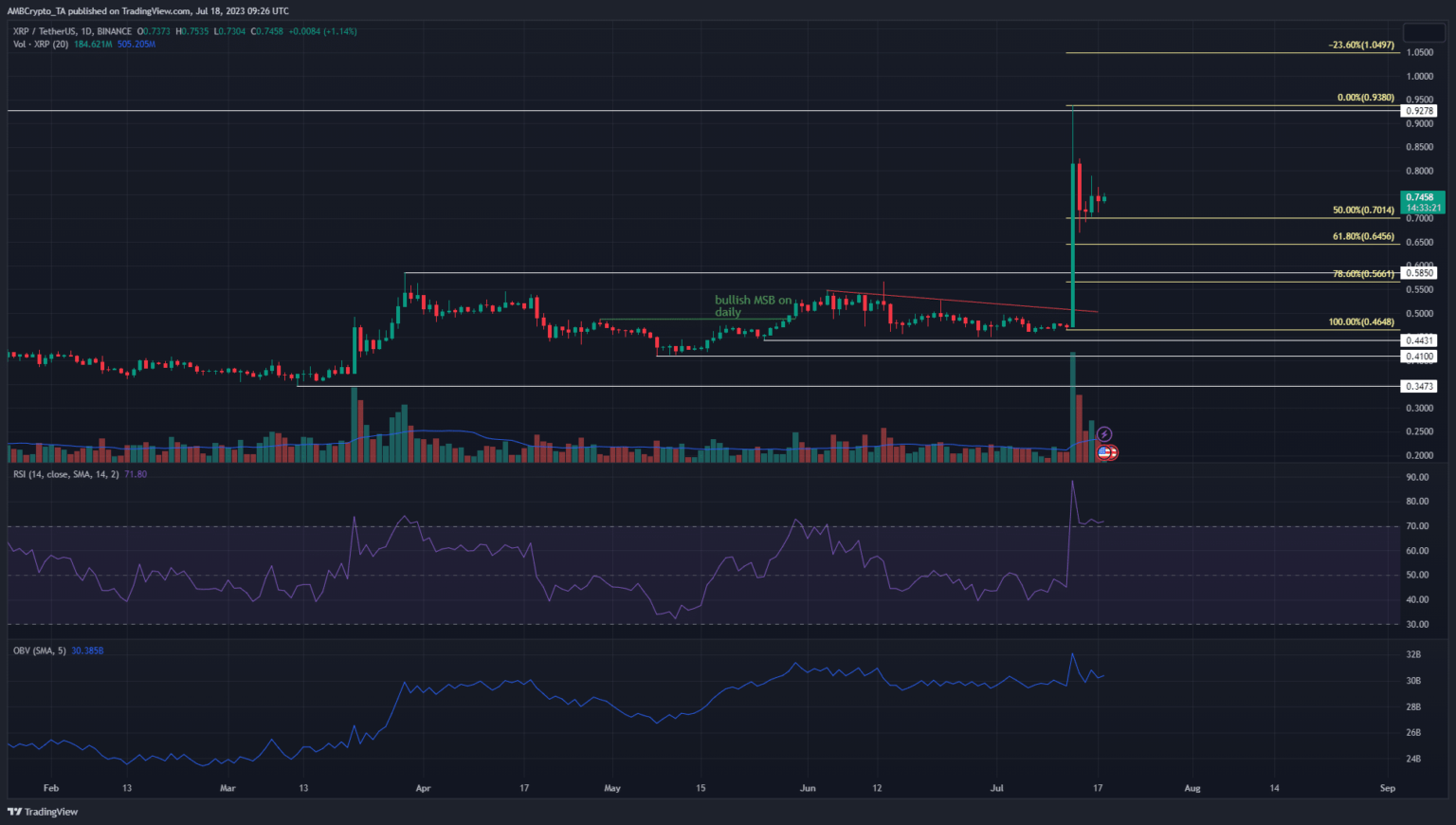The width and height of the screenshot is (1456, 825).
Task: Click the 100.00% Fibonacci level label
Action: tap(1361, 322)
